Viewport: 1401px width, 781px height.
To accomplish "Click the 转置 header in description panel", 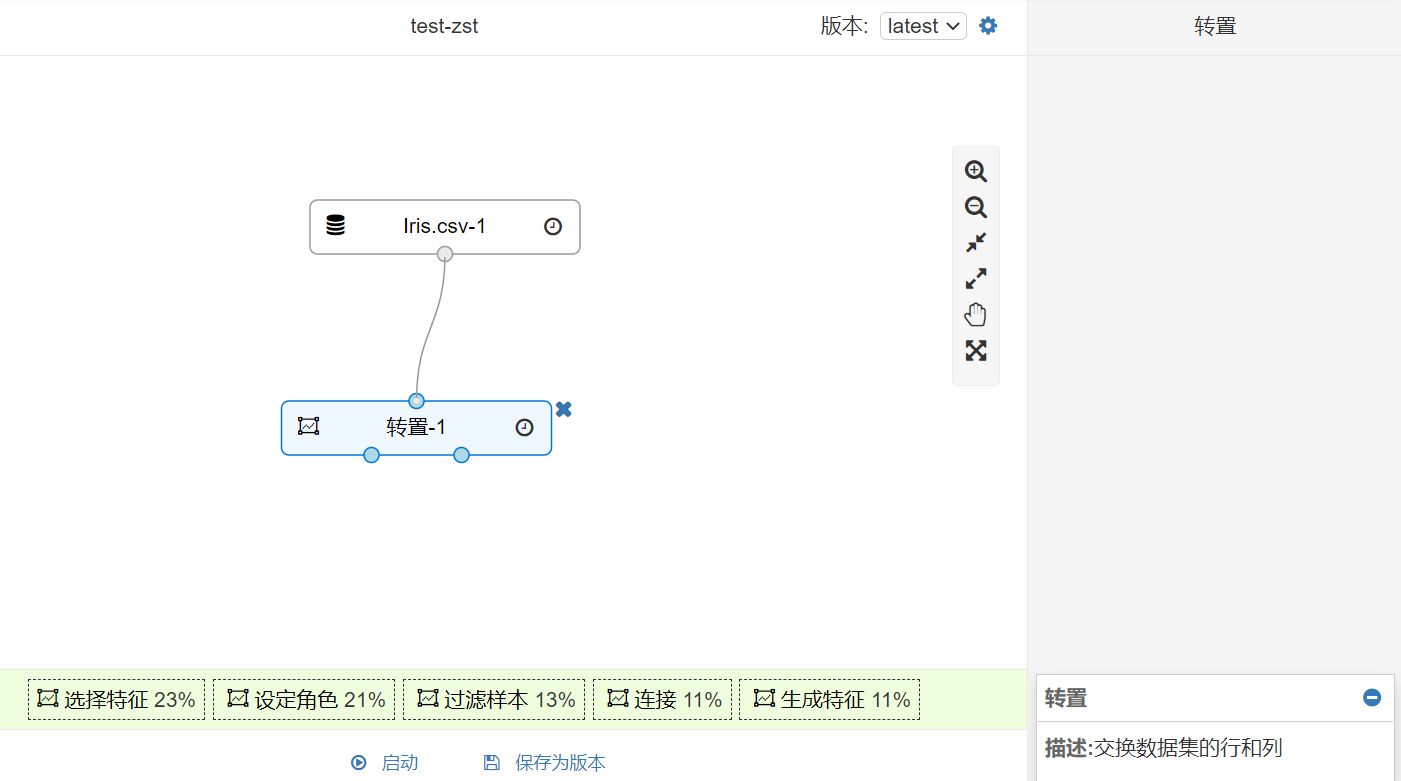I will pyautogui.click(x=1066, y=698).
